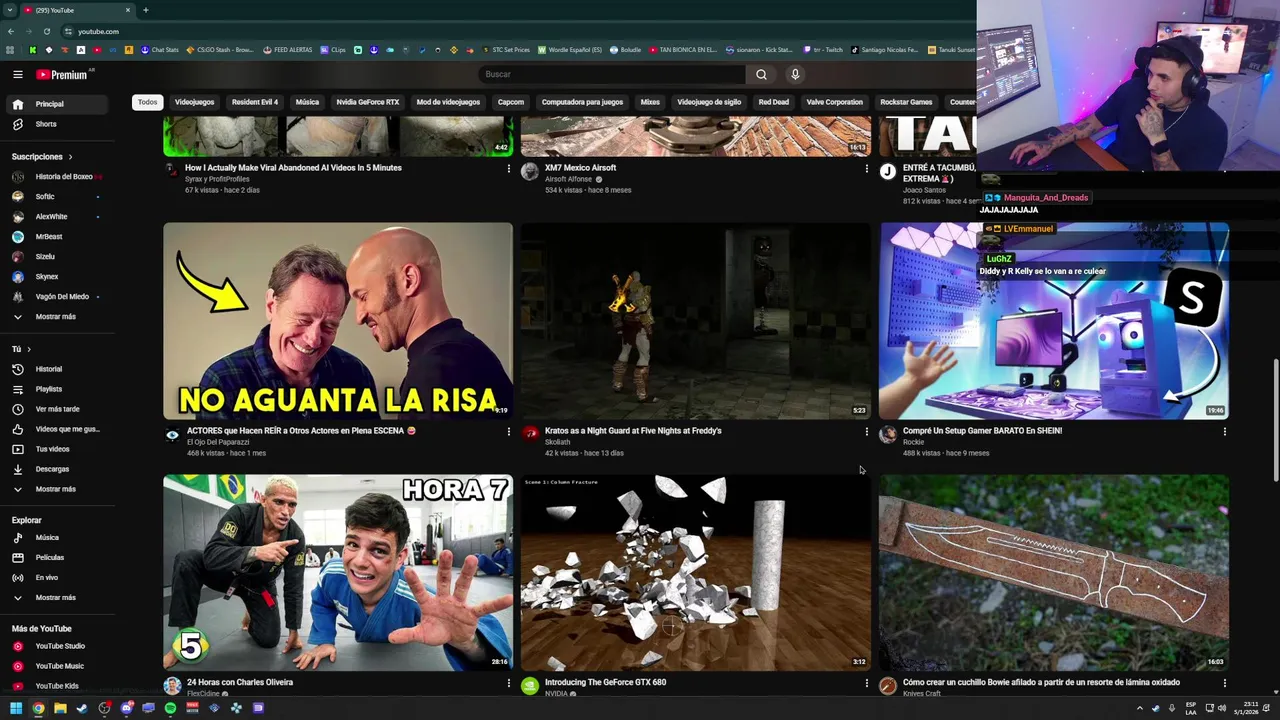Open the Suscripciones section header

click(x=42, y=157)
